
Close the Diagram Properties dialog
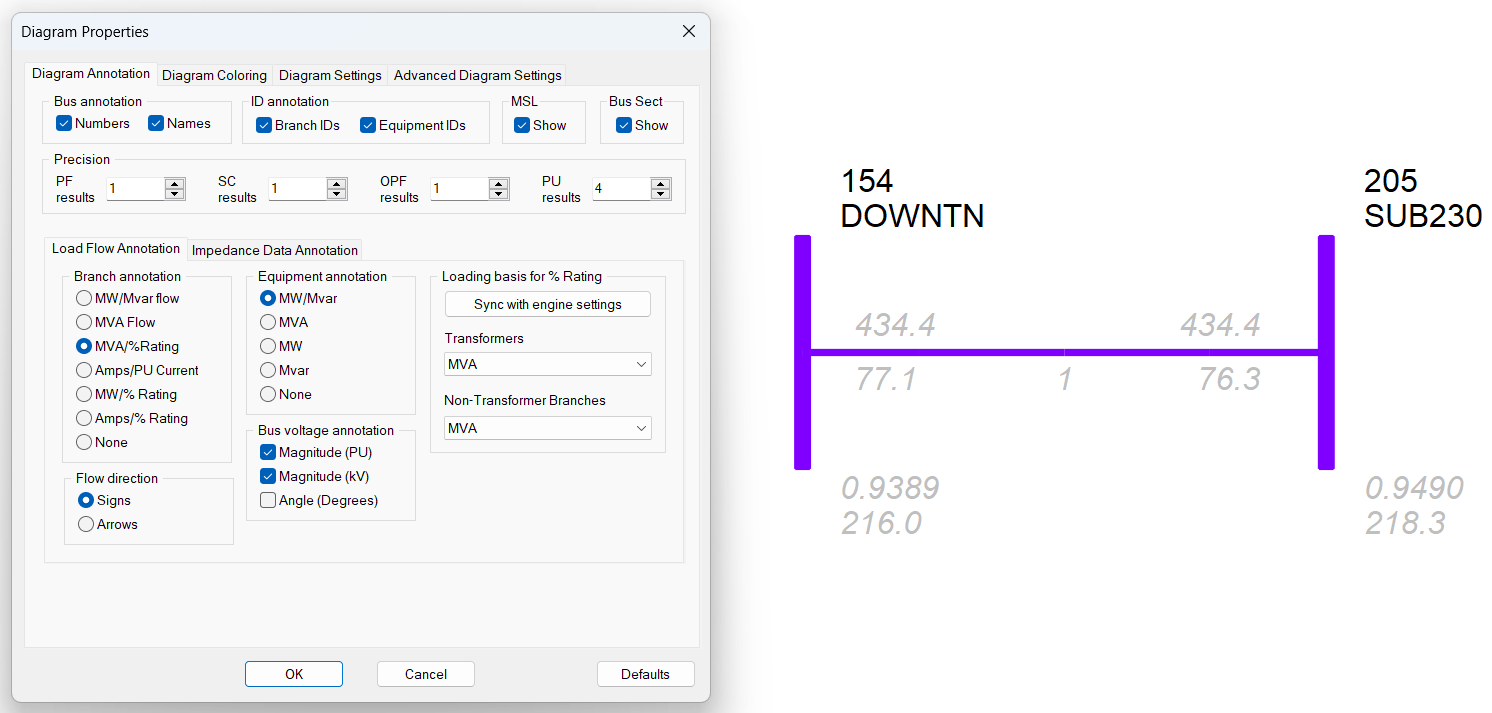tap(688, 31)
